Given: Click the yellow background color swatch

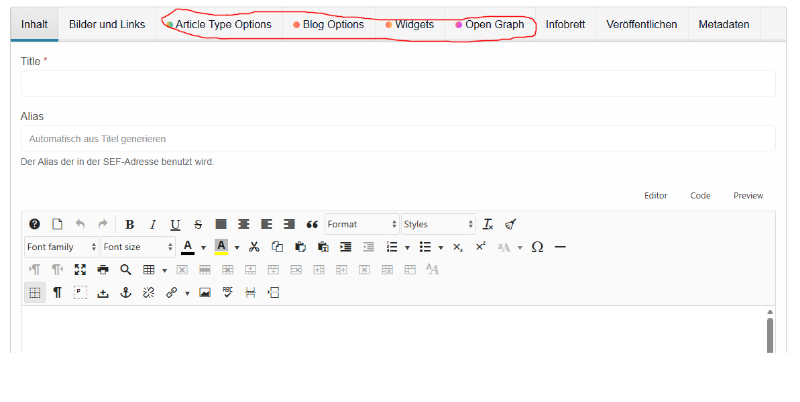Looking at the screenshot, I should (x=221, y=247).
